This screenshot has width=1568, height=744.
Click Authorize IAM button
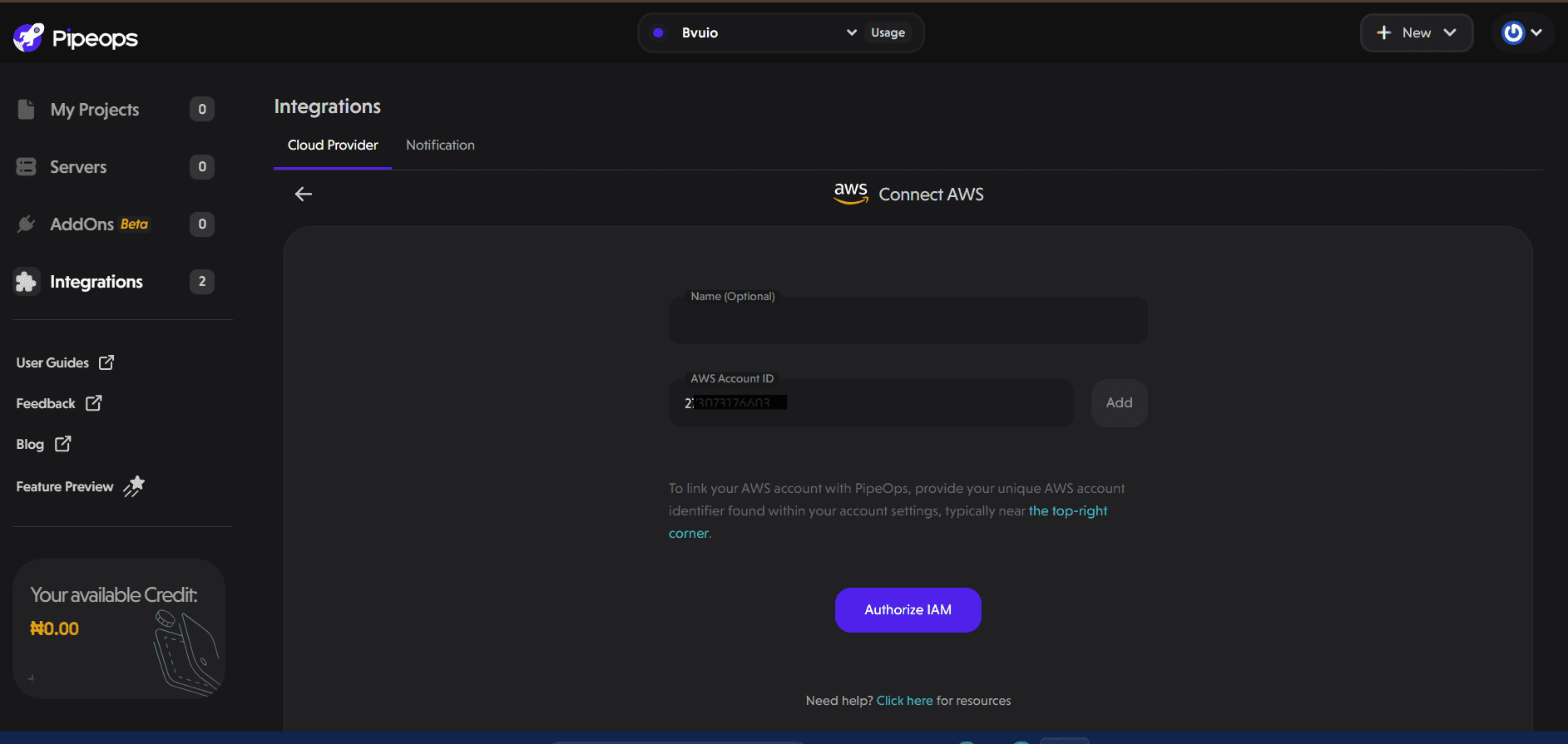(x=908, y=610)
